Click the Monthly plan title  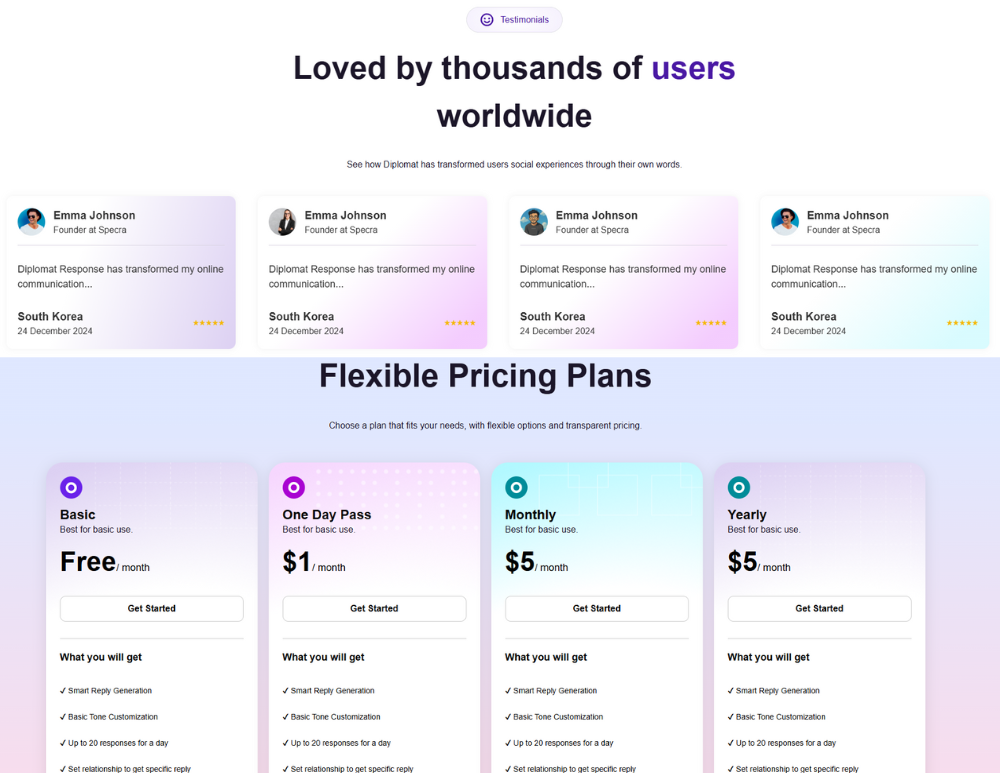[x=530, y=515]
